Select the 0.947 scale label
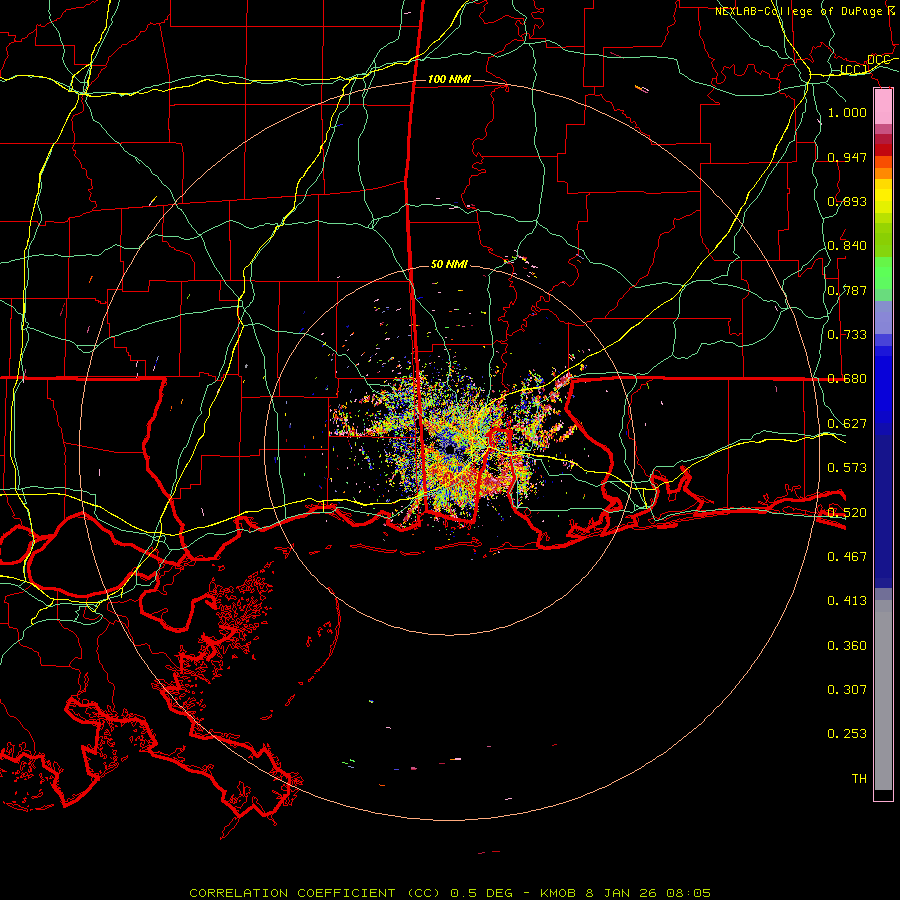 tap(847, 157)
